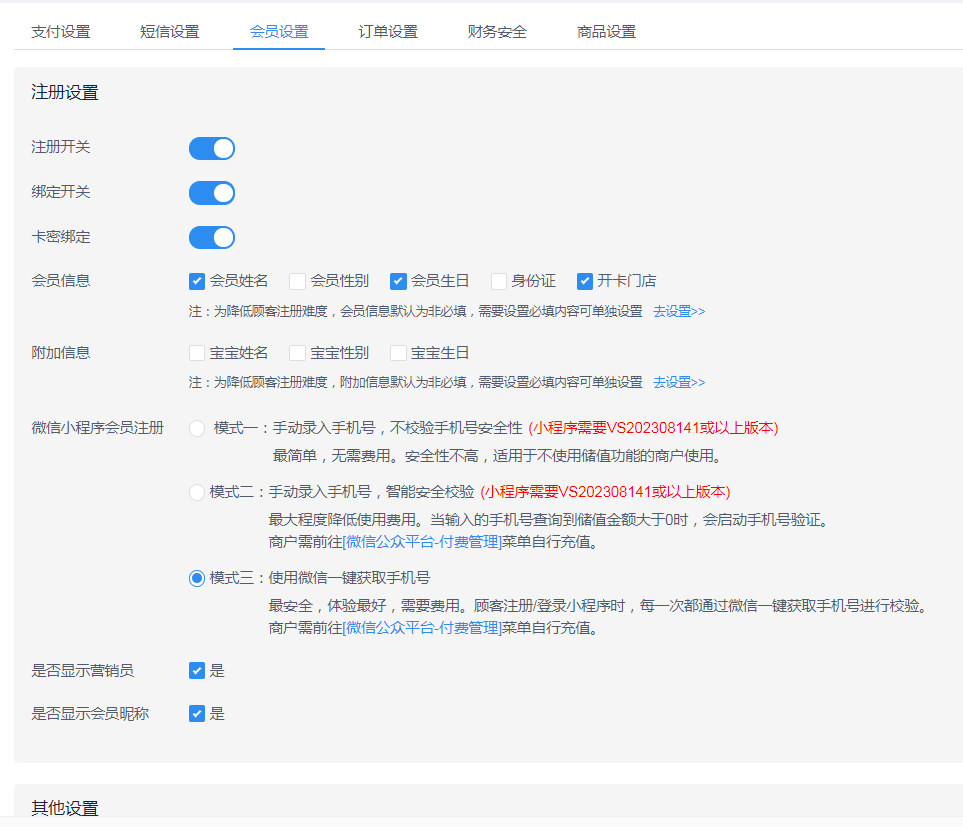Select the 模式一 manual phone entry radio

[x=197, y=429]
